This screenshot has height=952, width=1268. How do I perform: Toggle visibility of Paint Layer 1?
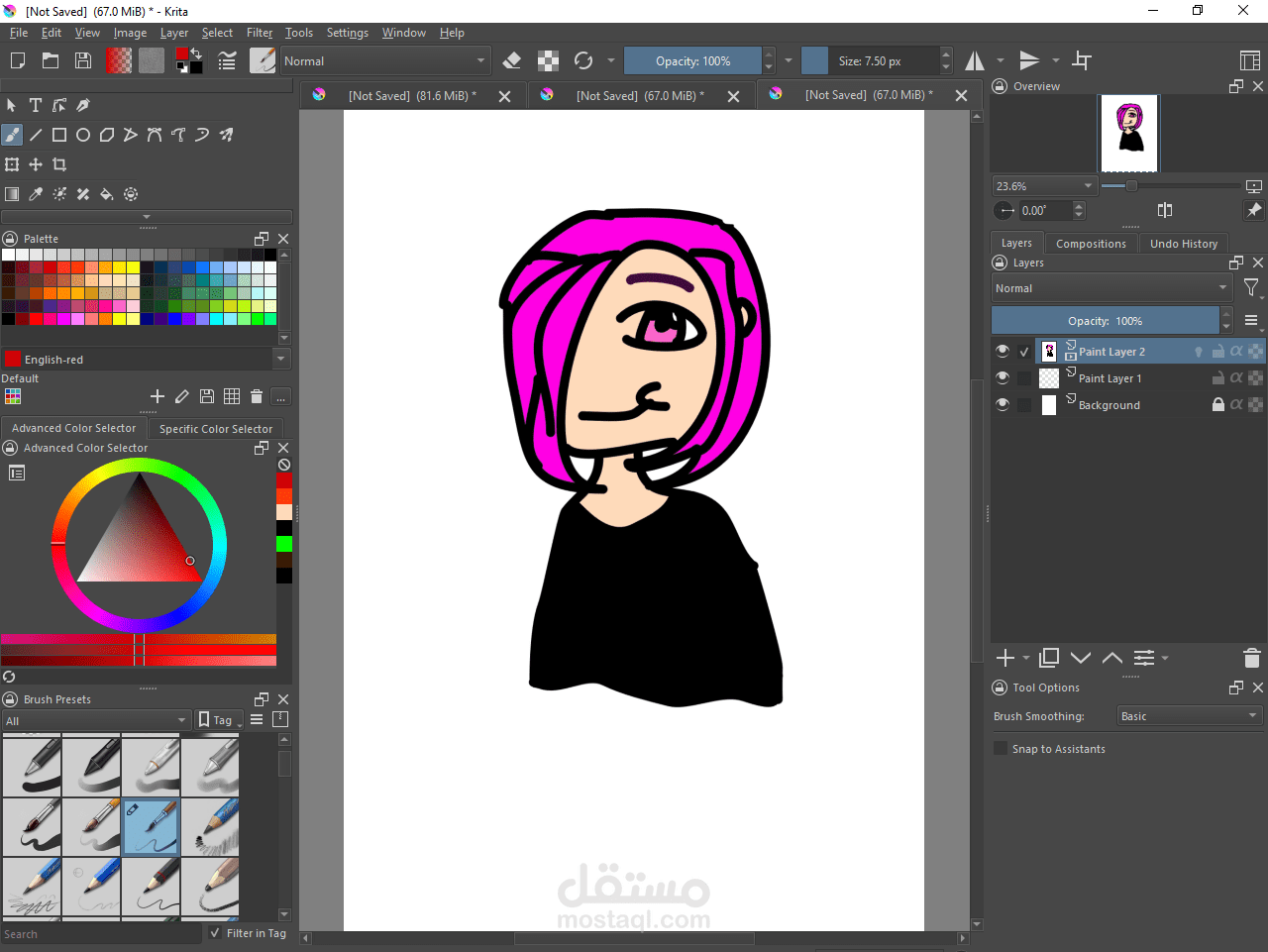[1003, 378]
